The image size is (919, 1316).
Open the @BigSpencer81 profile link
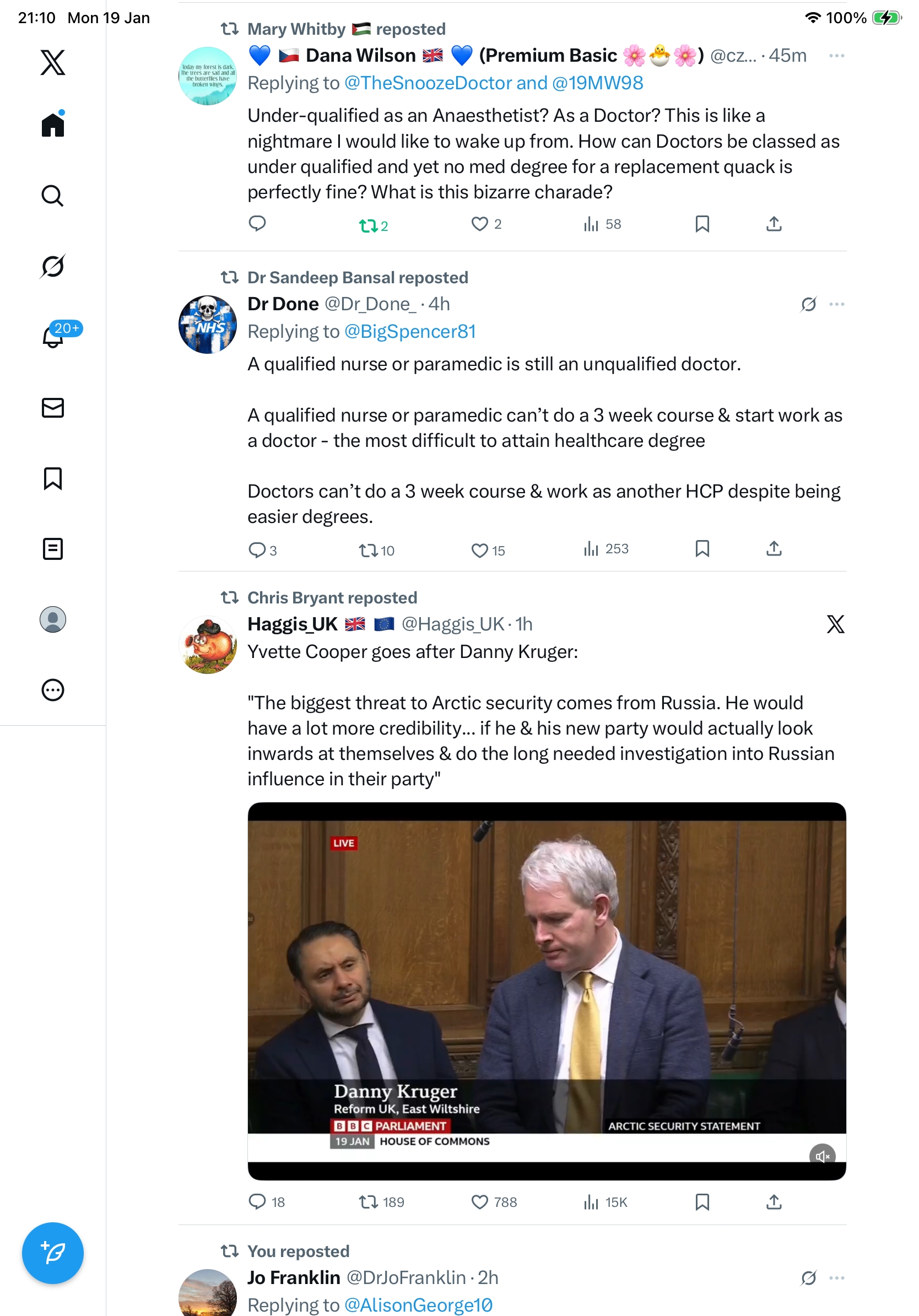click(410, 332)
